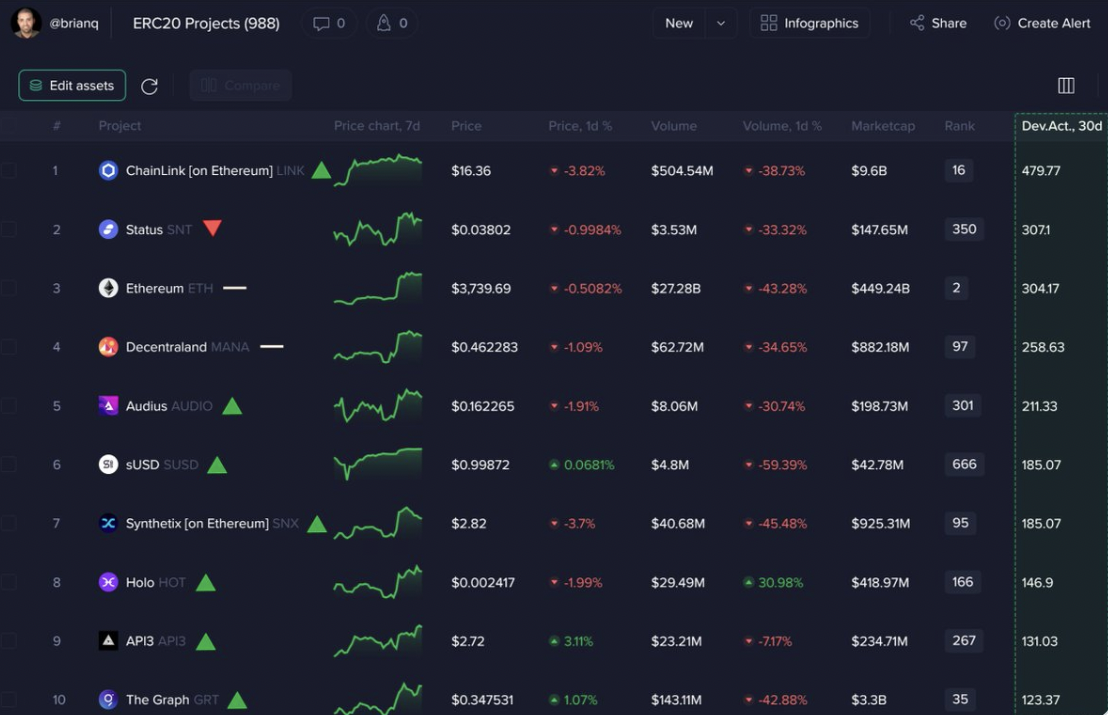Sort by the Project column header

point(119,126)
